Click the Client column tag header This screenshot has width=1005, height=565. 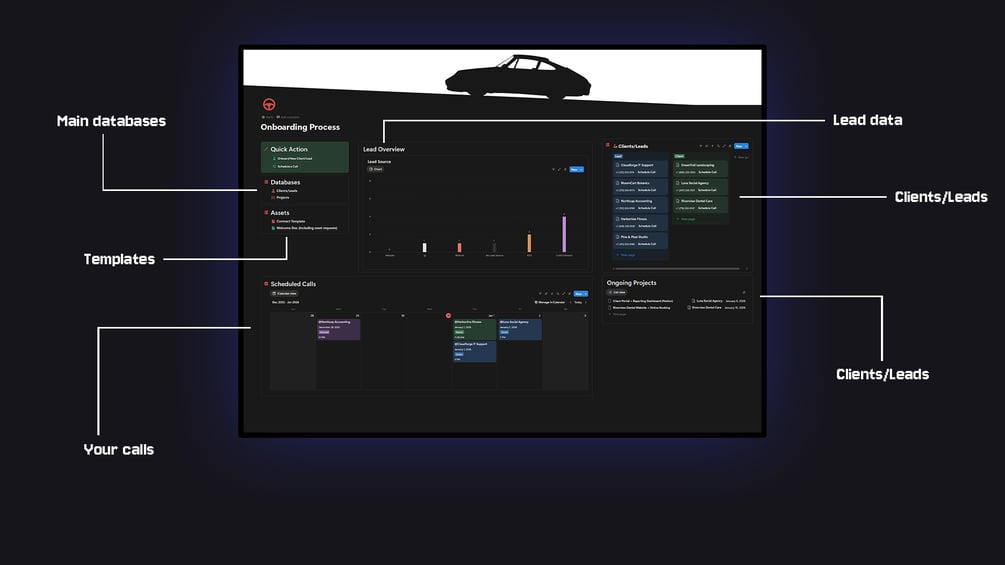coord(679,156)
